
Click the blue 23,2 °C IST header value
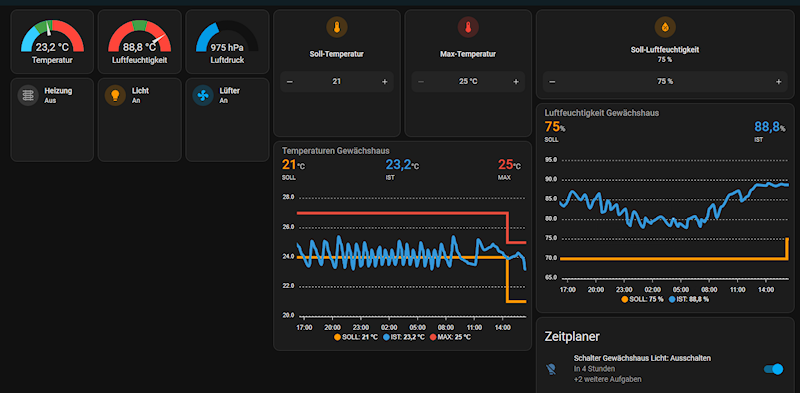(x=402, y=165)
